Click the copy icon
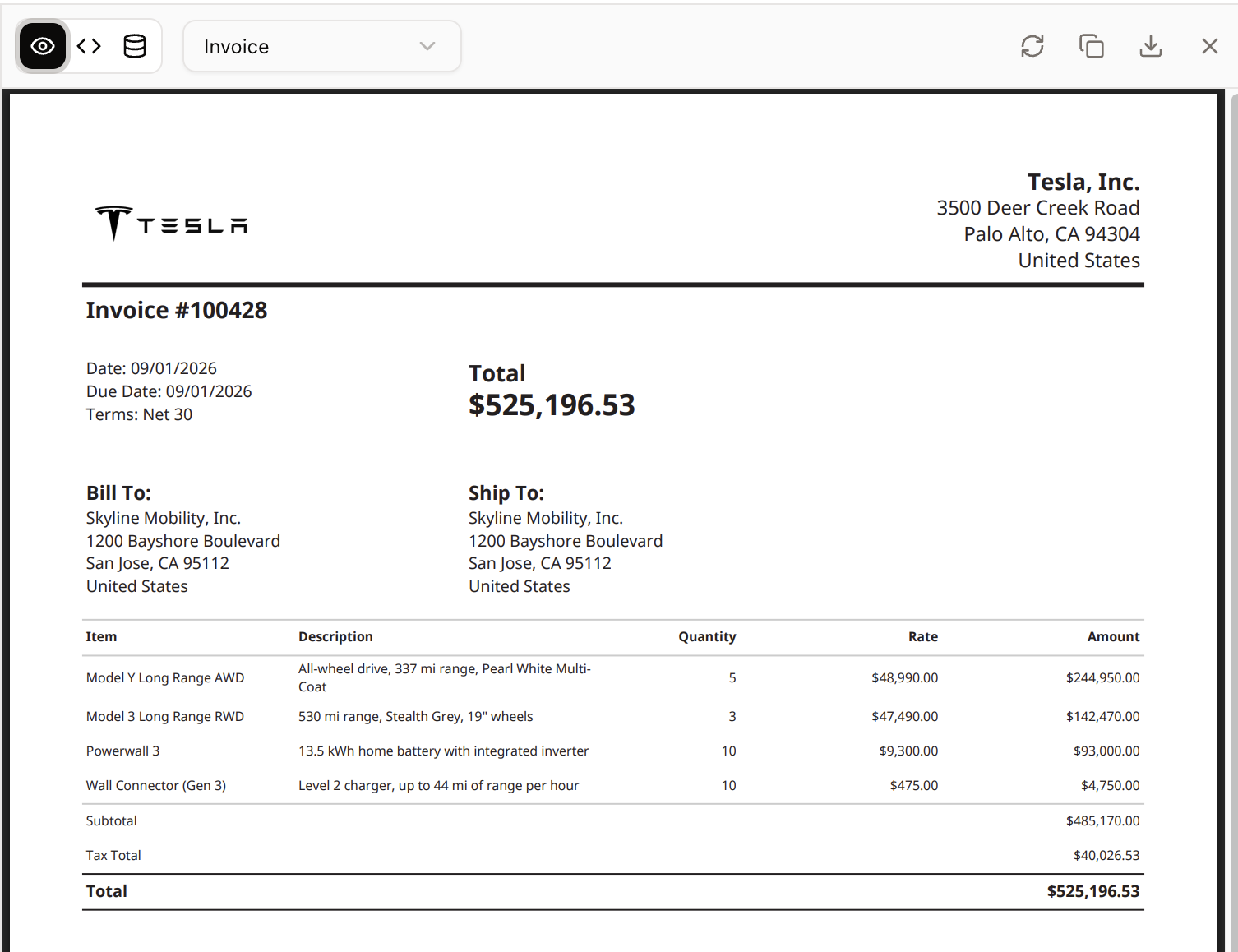The height and width of the screenshot is (952, 1238). (x=1092, y=46)
